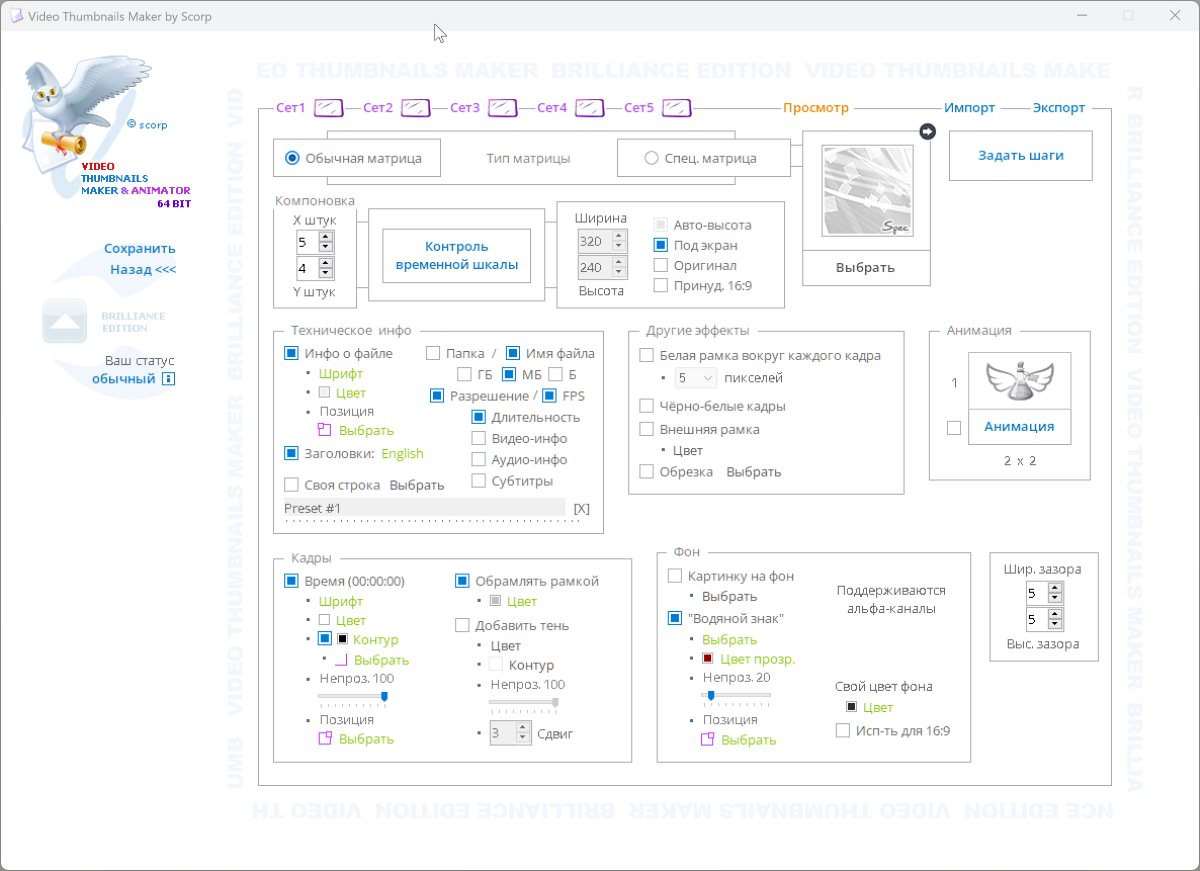Screen dimensions: 1200x871
Task: Click the edit icon next to Сет3
Action: pyautogui.click(x=502, y=108)
